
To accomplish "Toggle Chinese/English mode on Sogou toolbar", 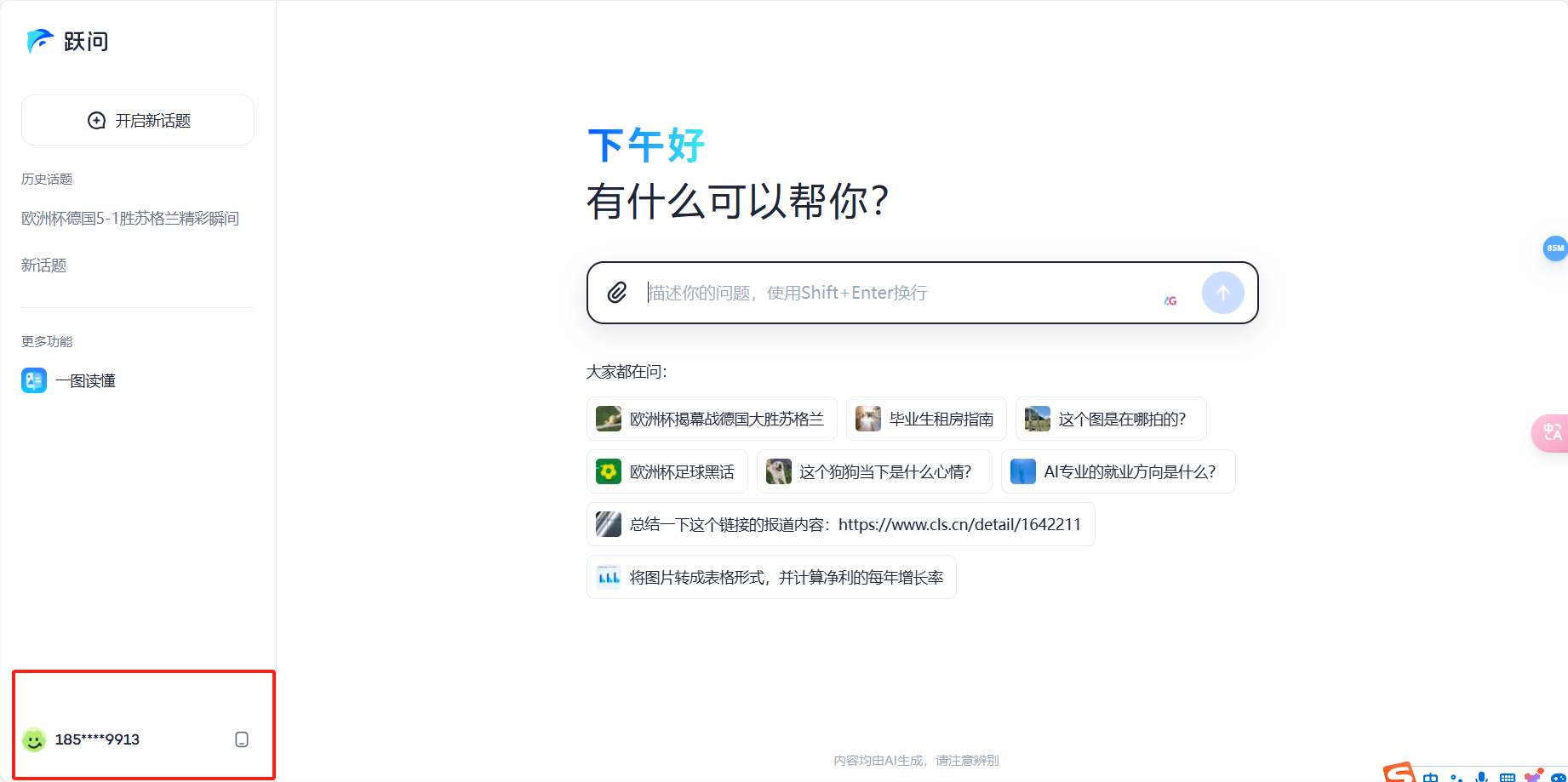I will [x=1431, y=777].
